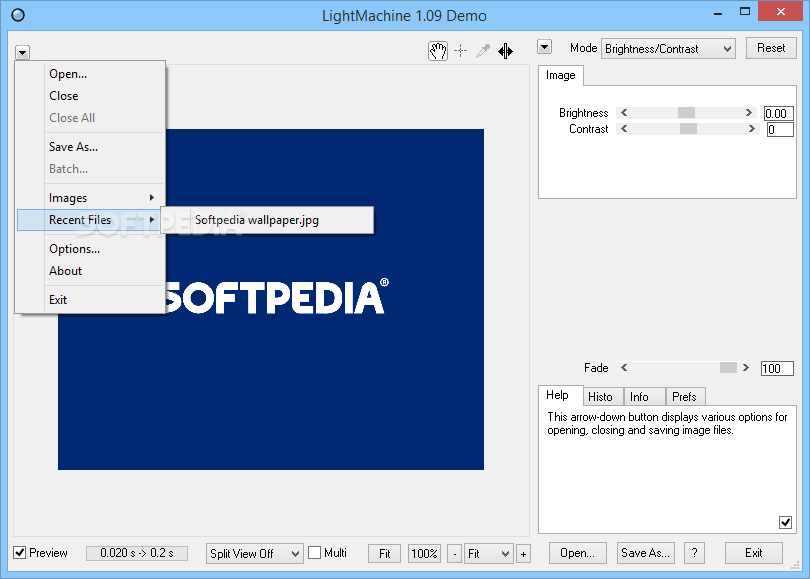Click the plus zoom in button
The height and width of the screenshot is (579, 810).
point(523,554)
